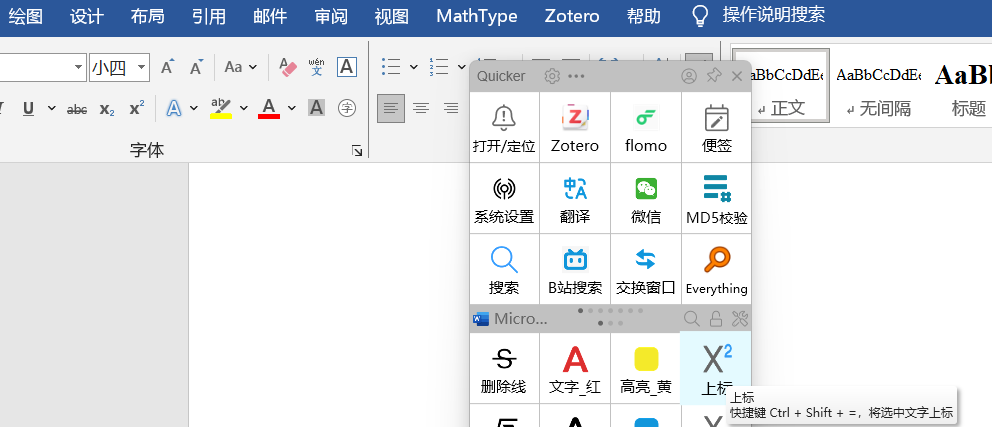Decrease font size with shrink font icon
The width and height of the screenshot is (992, 427).
tap(197, 67)
